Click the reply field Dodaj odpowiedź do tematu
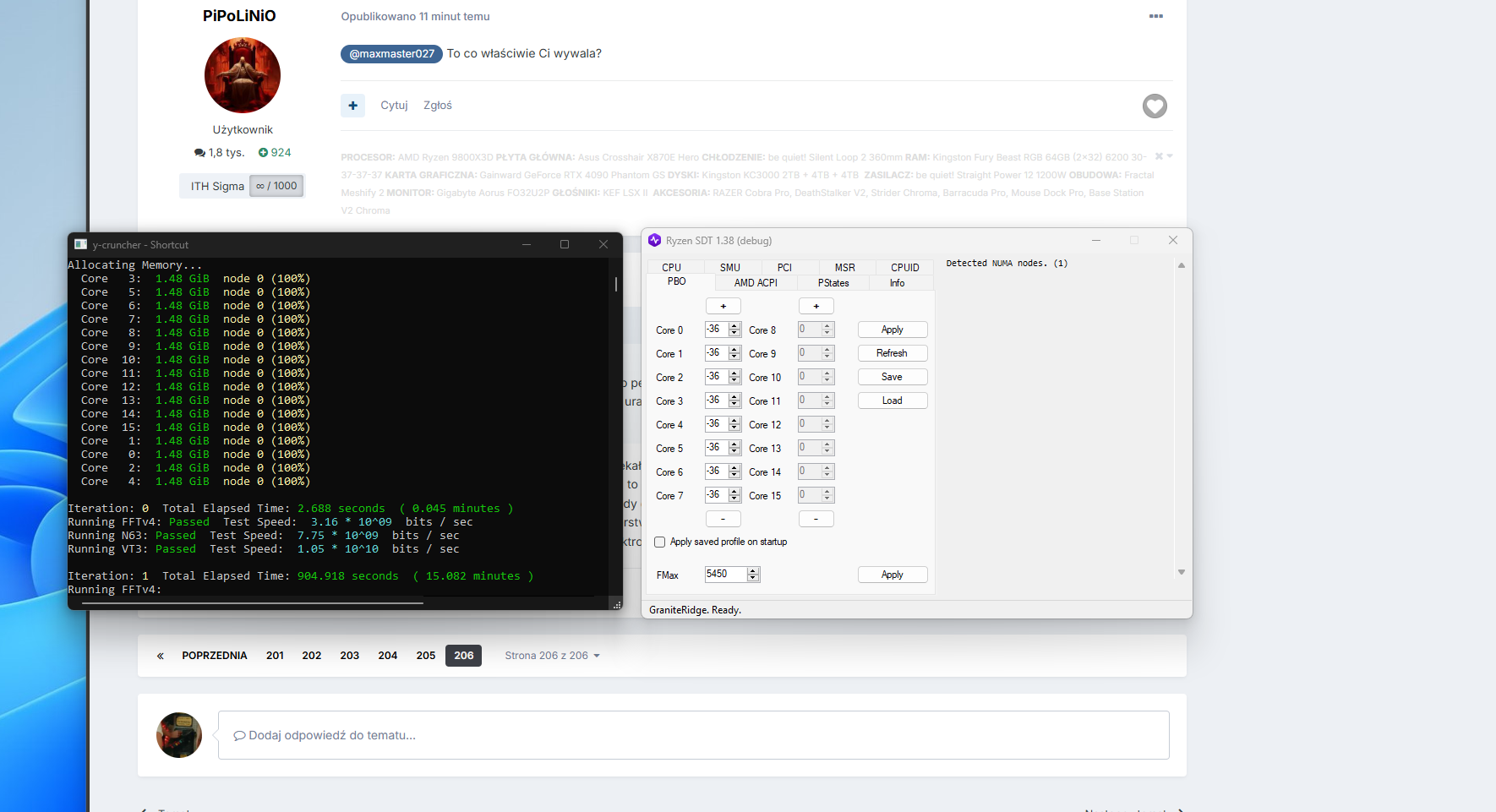 coord(693,735)
